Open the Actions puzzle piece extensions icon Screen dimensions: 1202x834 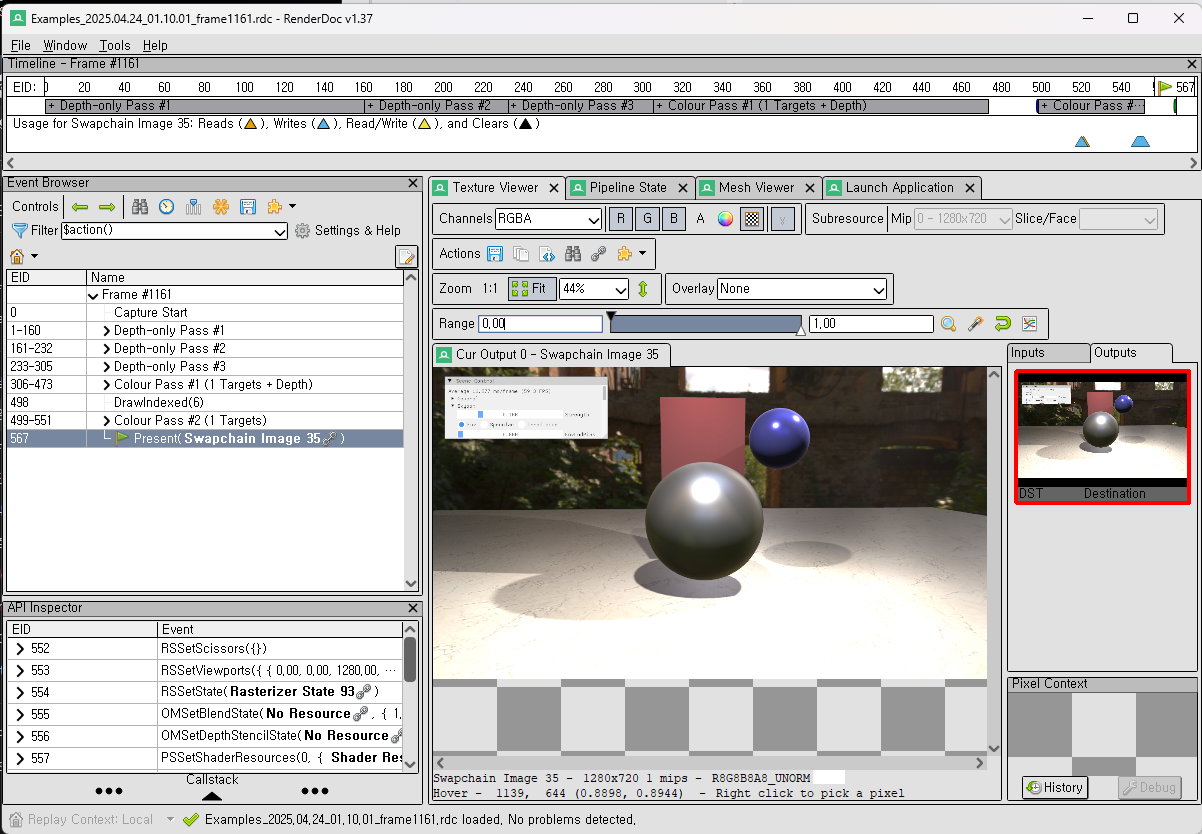625,254
